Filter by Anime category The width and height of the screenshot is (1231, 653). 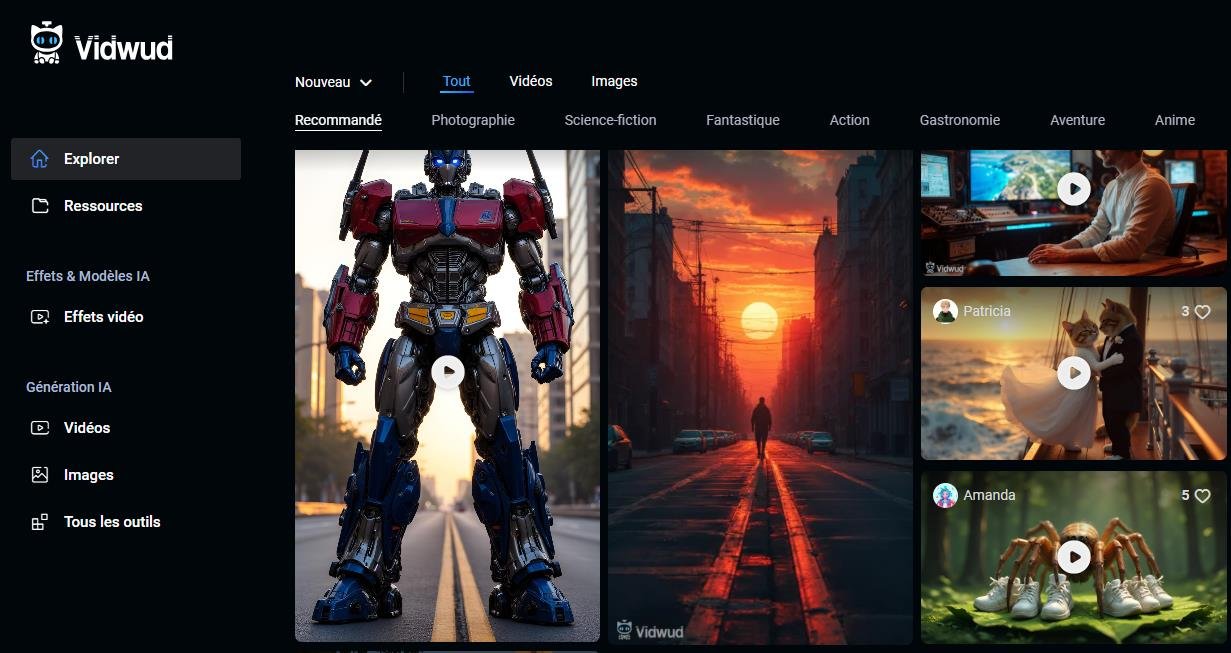[x=1175, y=120]
